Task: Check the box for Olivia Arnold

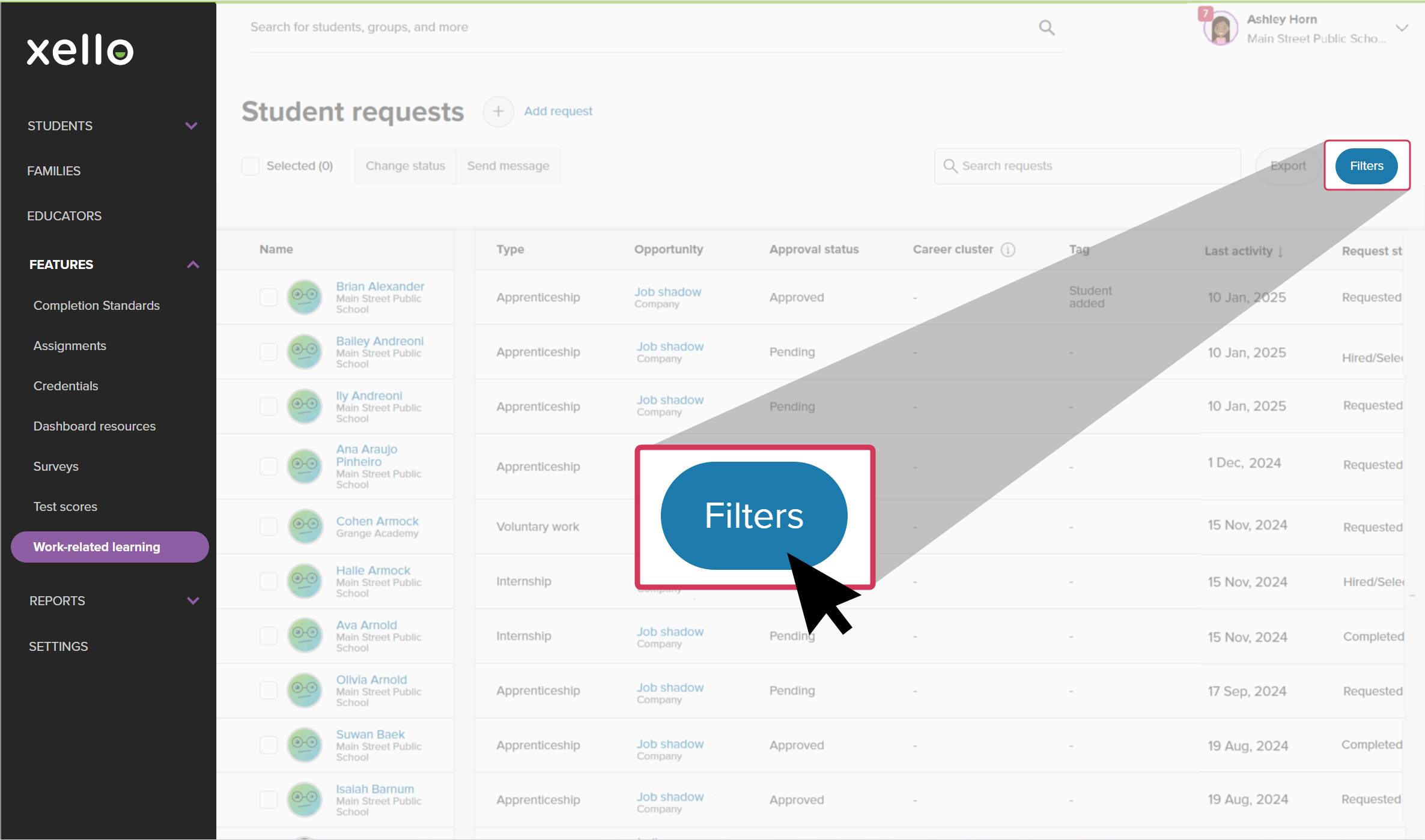Action: coord(268,690)
